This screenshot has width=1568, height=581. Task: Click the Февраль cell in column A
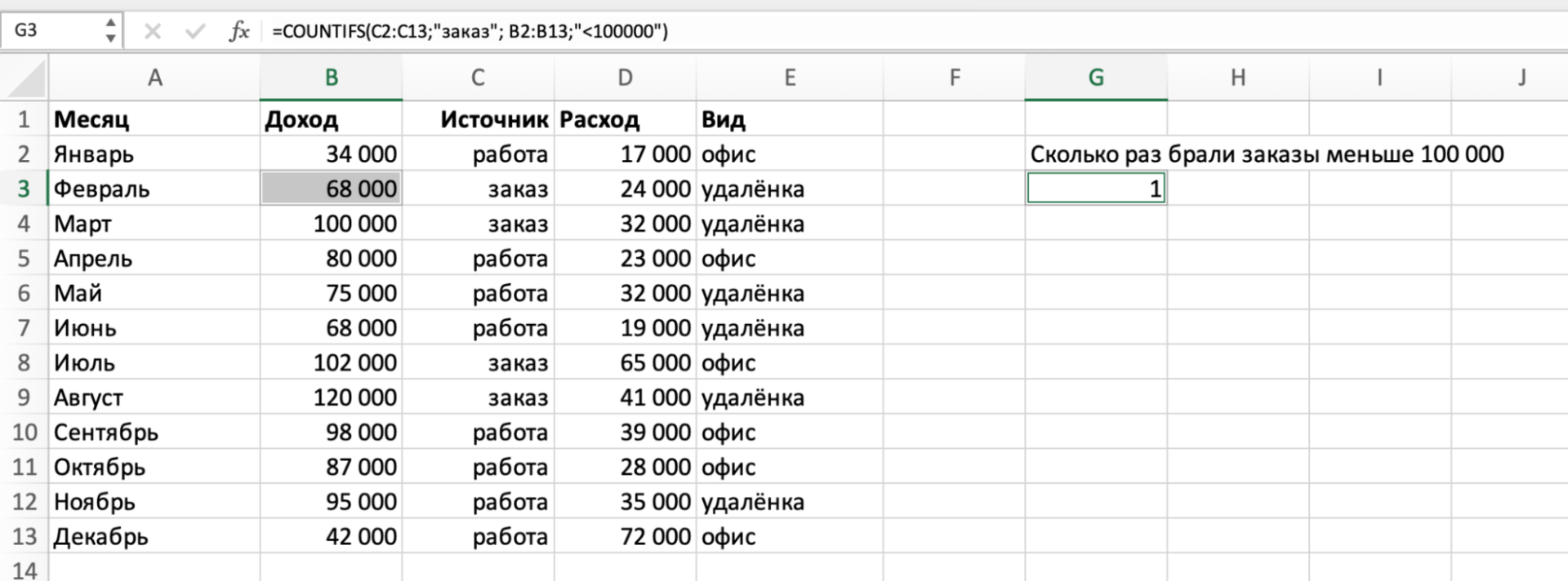[155, 188]
